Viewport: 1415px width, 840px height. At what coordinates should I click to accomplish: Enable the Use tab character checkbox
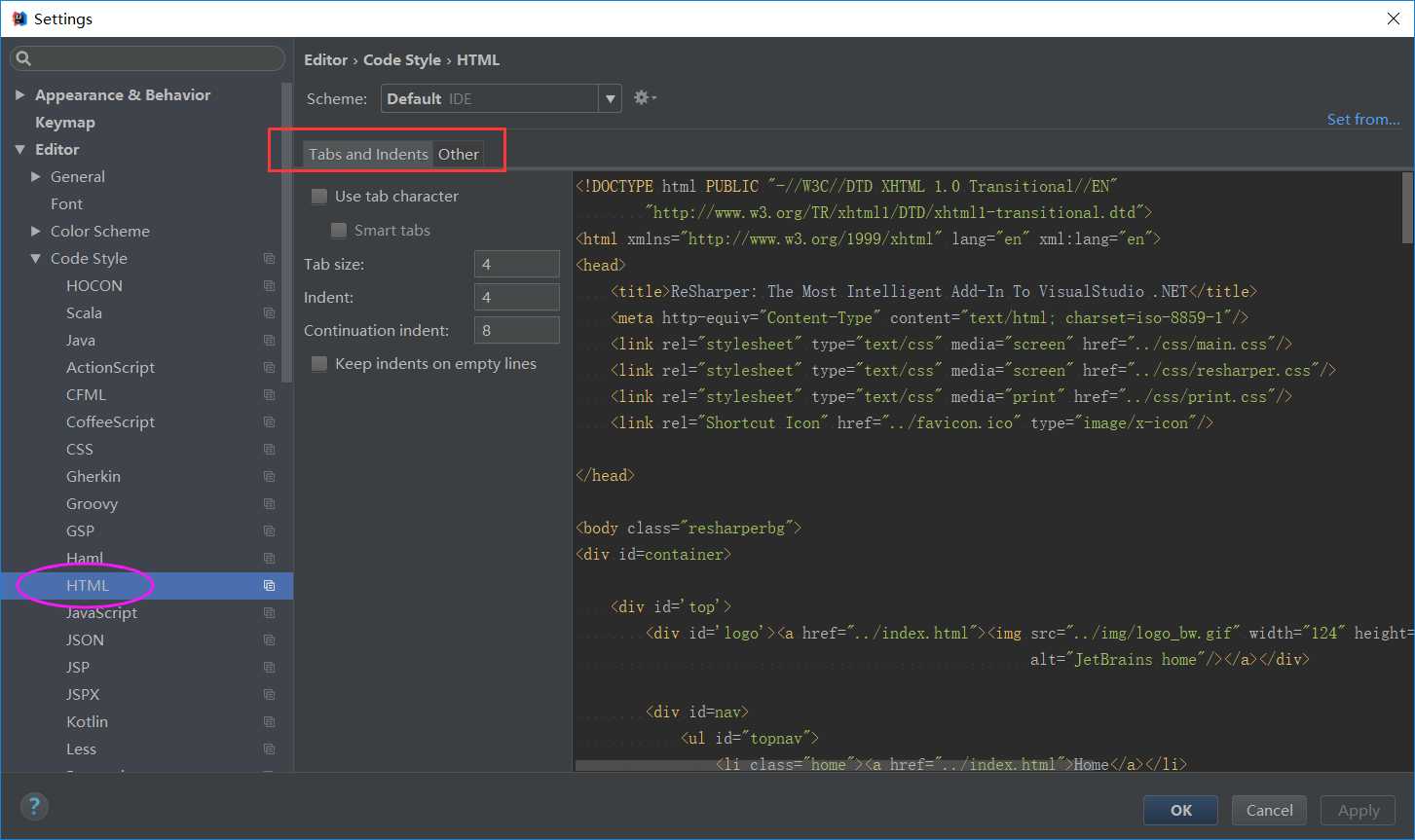pos(318,197)
